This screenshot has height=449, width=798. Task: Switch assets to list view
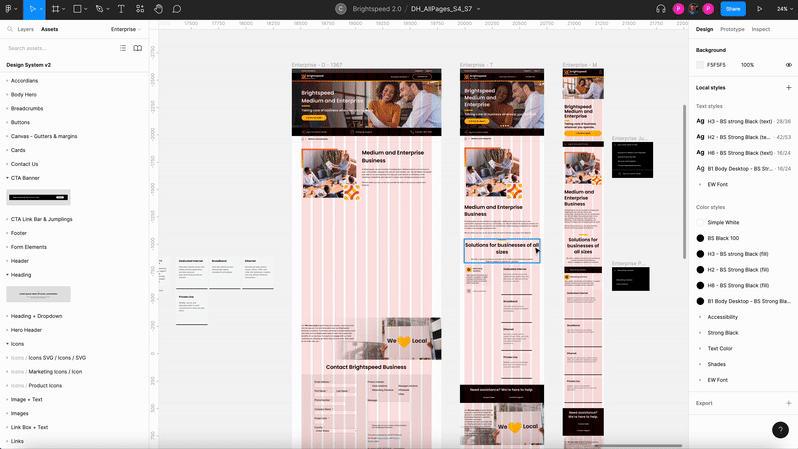click(x=123, y=48)
